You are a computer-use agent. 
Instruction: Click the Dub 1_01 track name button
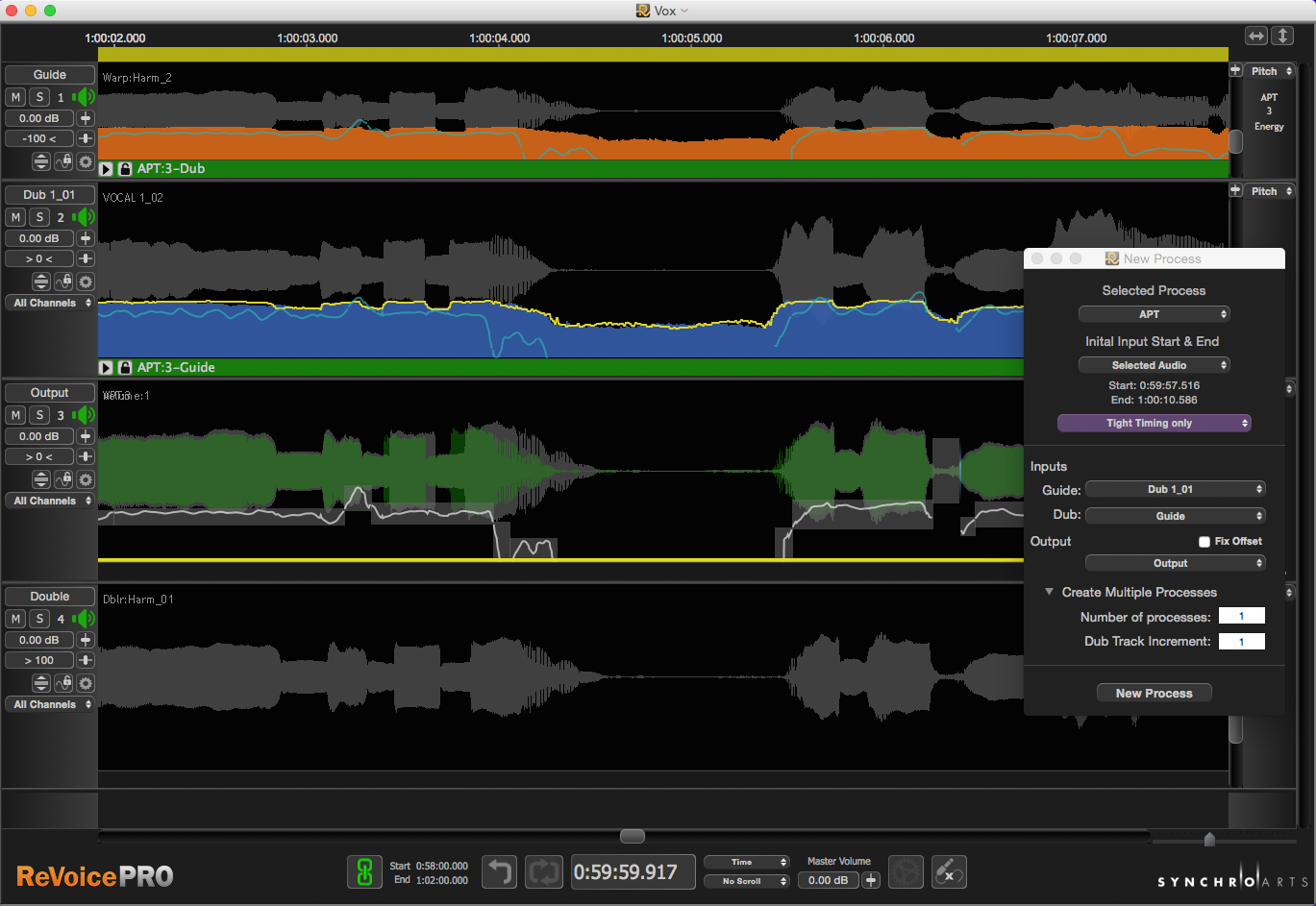click(x=49, y=194)
